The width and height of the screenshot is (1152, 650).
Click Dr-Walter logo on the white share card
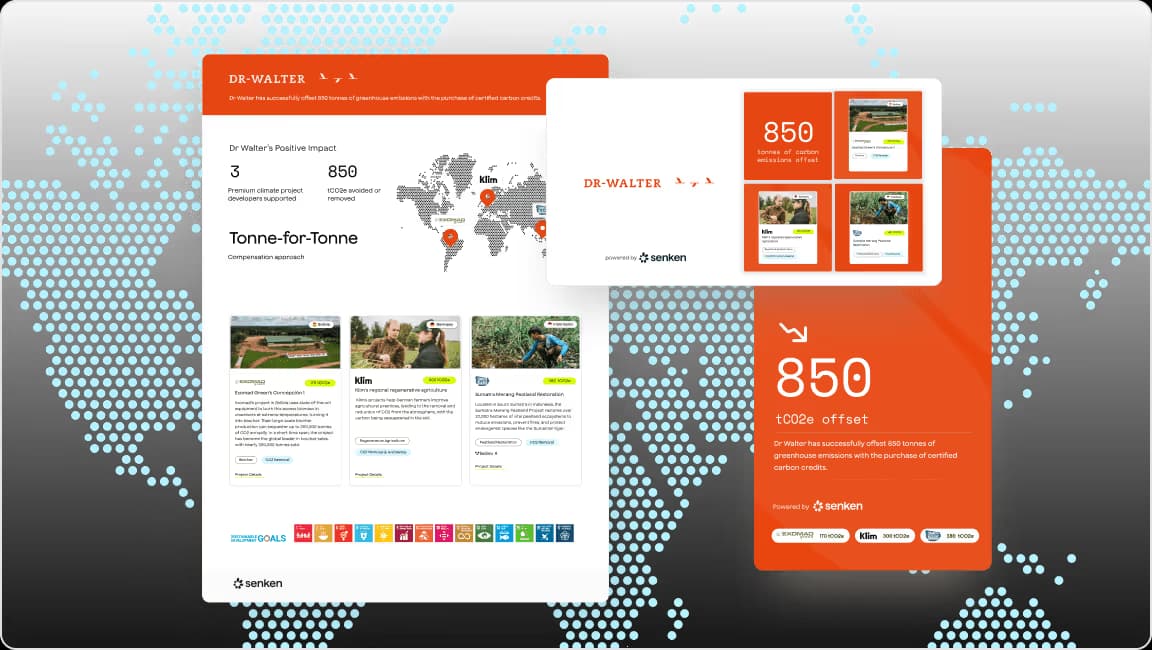click(649, 183)
